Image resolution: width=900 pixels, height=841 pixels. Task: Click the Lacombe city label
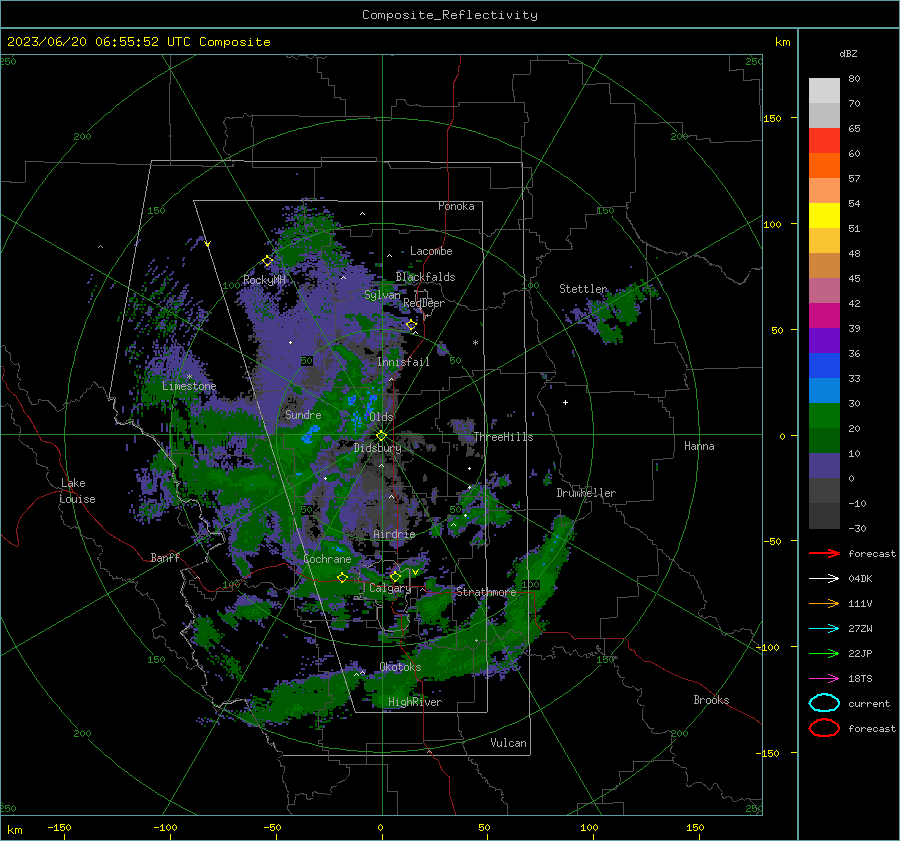(431, 251)
